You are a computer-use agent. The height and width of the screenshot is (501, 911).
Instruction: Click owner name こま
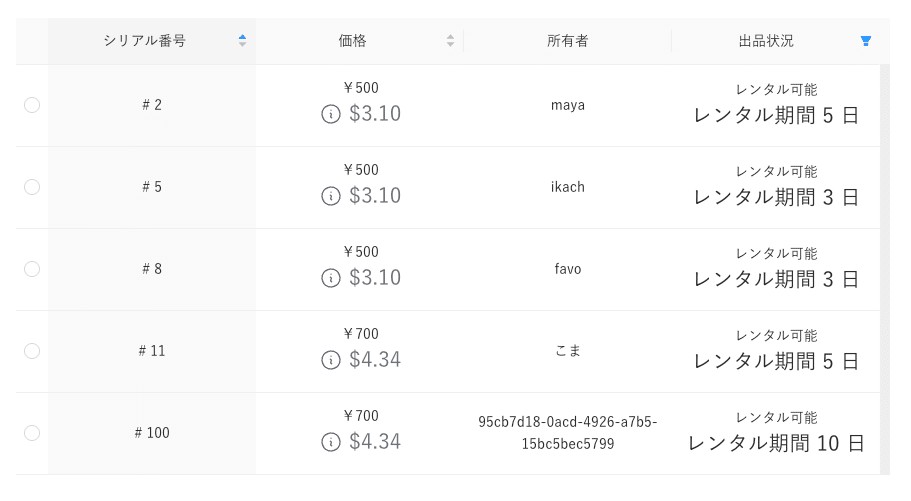(x=568, y=350)
